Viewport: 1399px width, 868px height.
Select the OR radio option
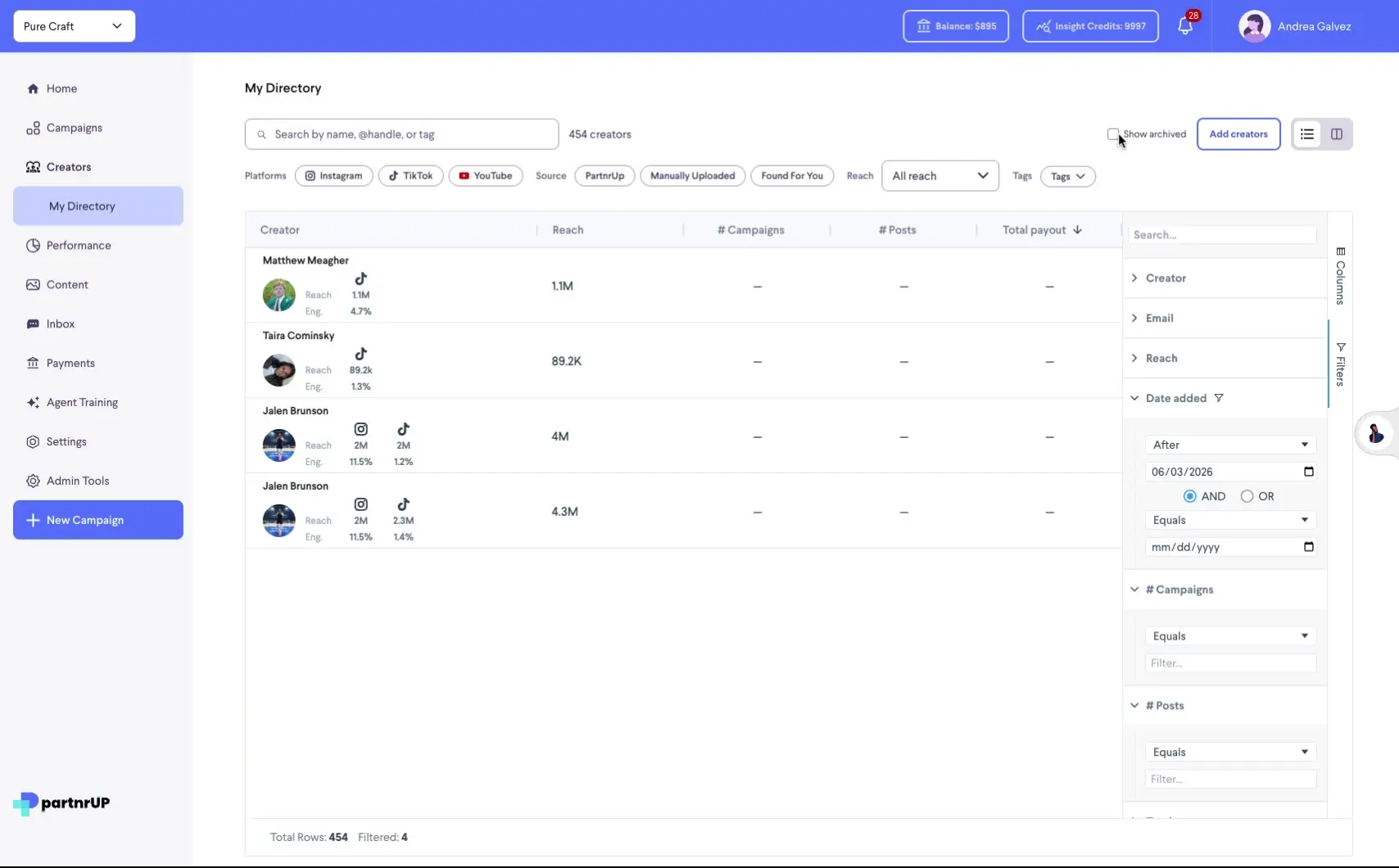(x=1247, y=496)
